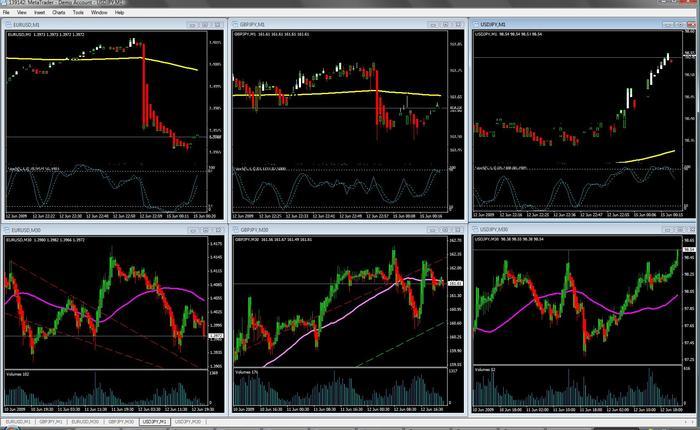Click the green dashed trendline in GBPJPY,M30
This screenshot has height=430, width=700.
[x=402, y=344]
